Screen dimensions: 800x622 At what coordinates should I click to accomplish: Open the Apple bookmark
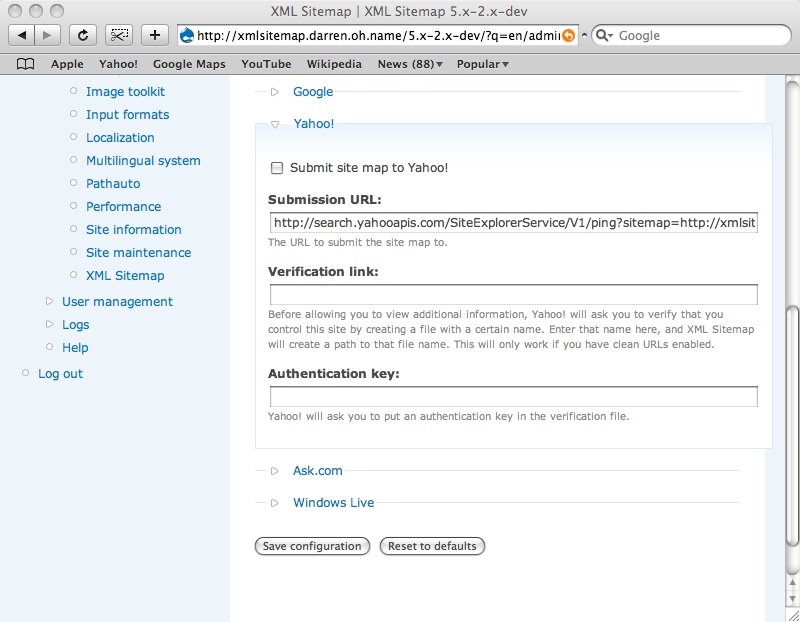[67, 64]
